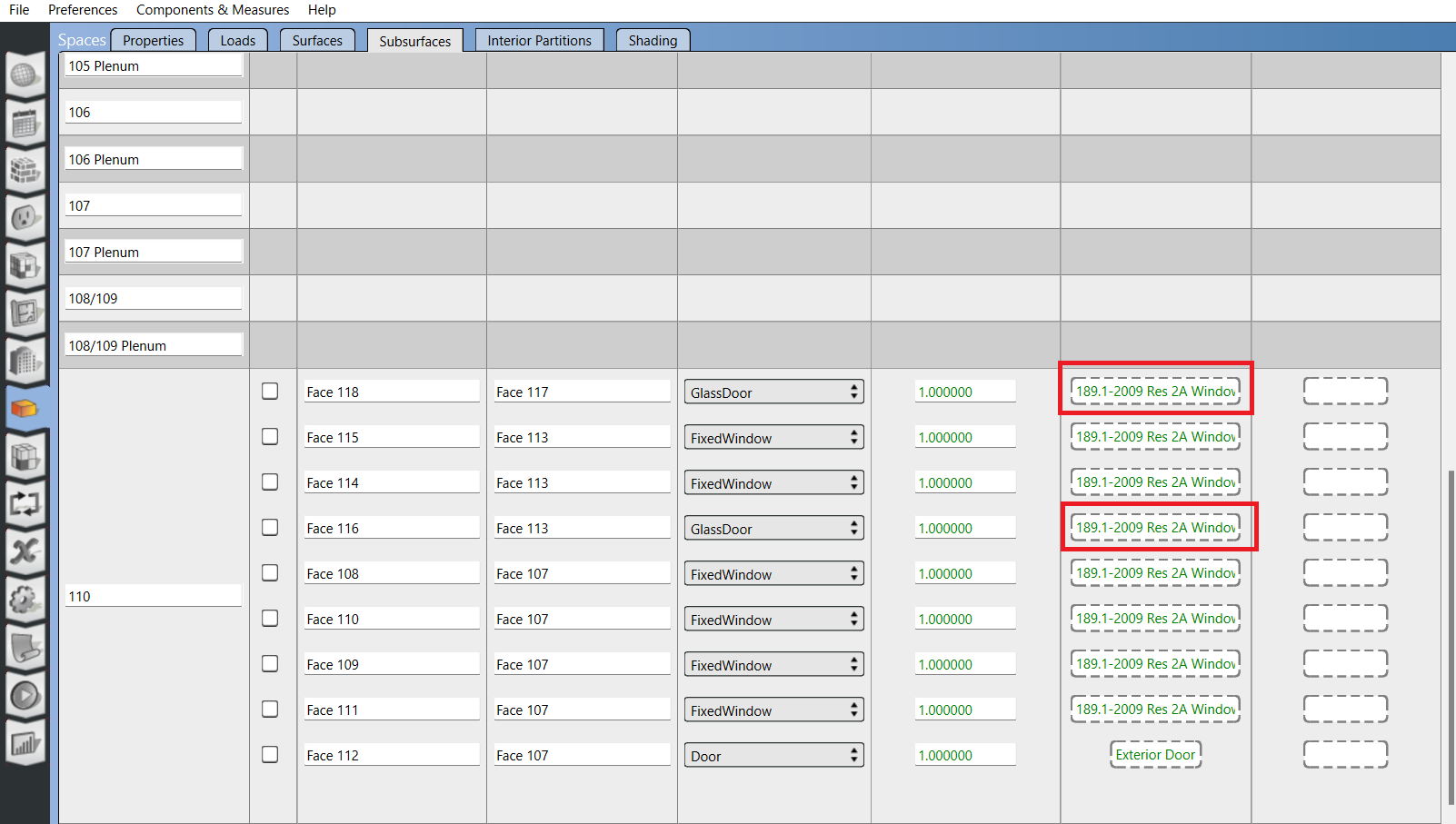Image resolution: width=1456 pixels, height=824 pixels.
Task: Switch to the Interior Partitions tab
Action: (539, 40)
